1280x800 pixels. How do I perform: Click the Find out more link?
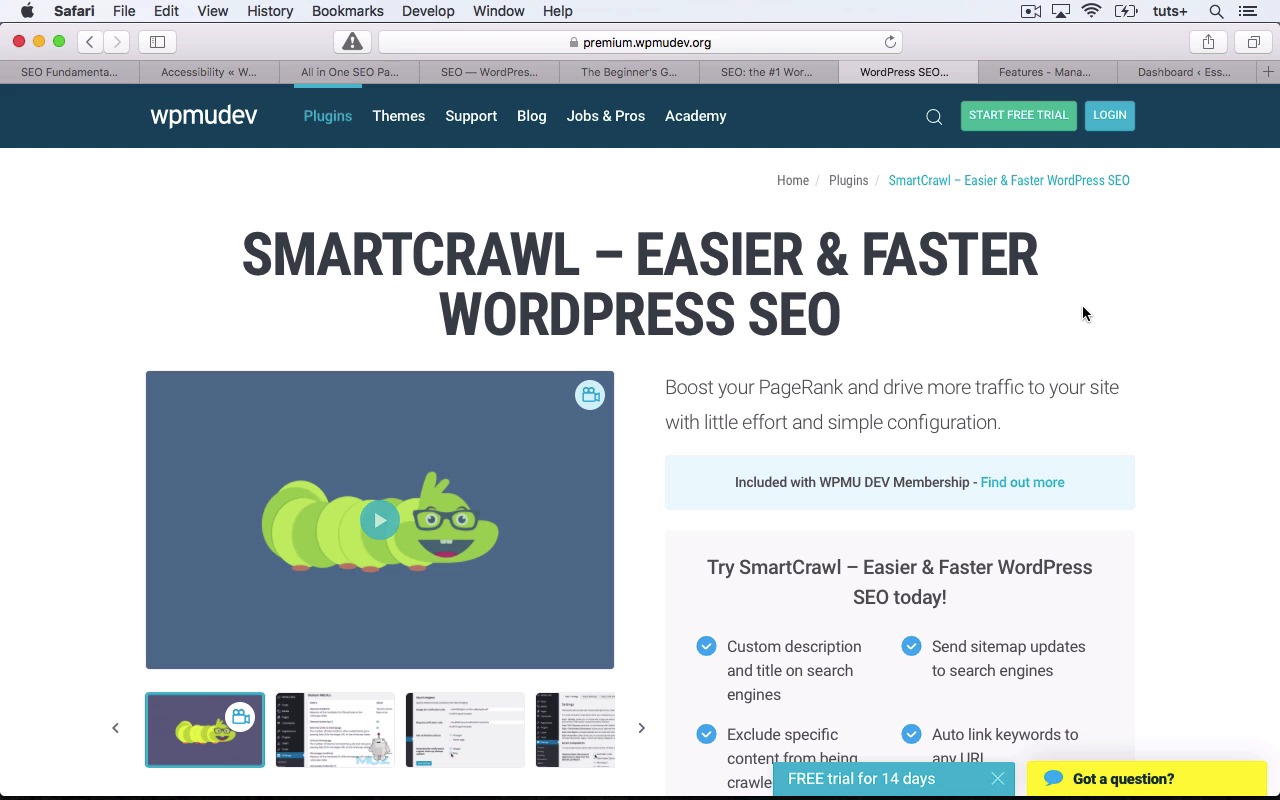(1022, 482)
